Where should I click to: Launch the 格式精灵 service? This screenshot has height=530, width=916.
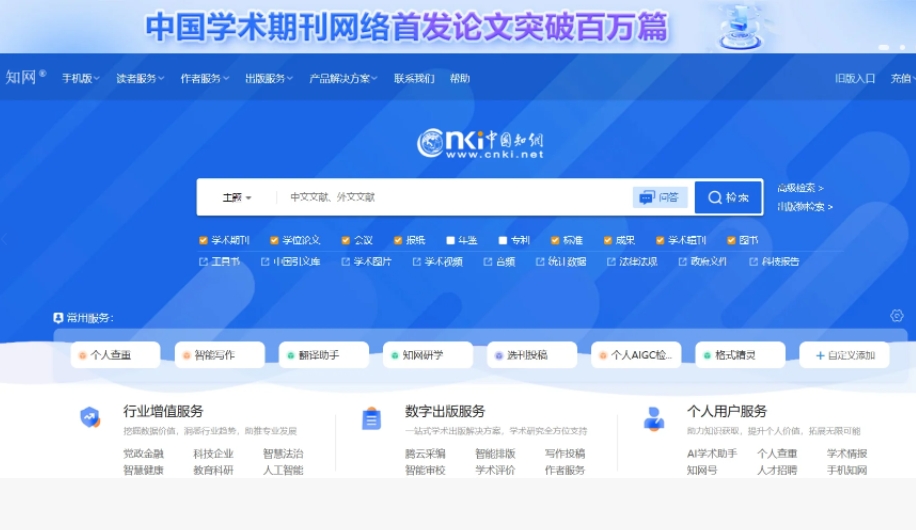coord(740,355)
